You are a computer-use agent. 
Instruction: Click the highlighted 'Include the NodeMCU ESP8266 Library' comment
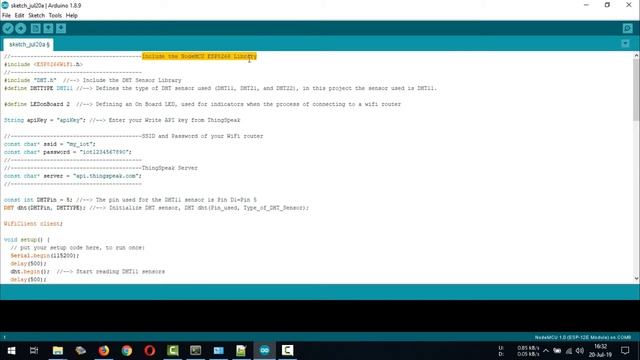199,56
